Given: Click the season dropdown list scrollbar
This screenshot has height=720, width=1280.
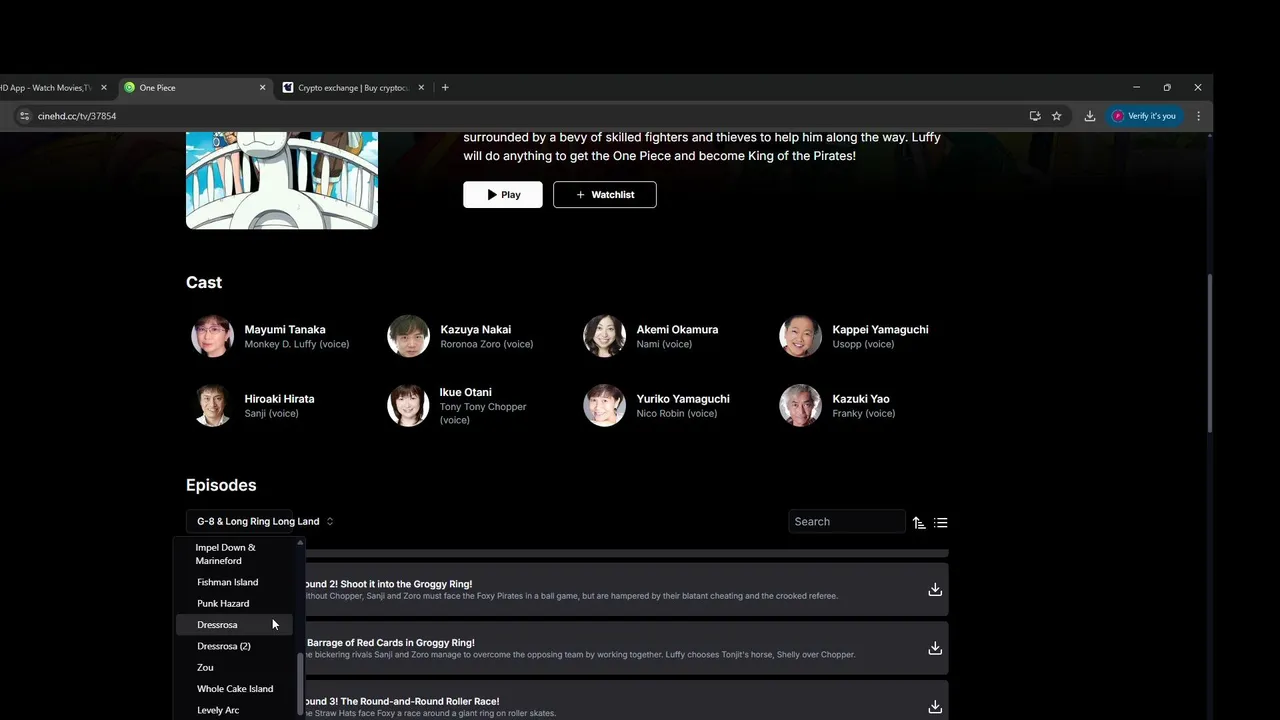Looking at the screenshot, I should 299,682.
